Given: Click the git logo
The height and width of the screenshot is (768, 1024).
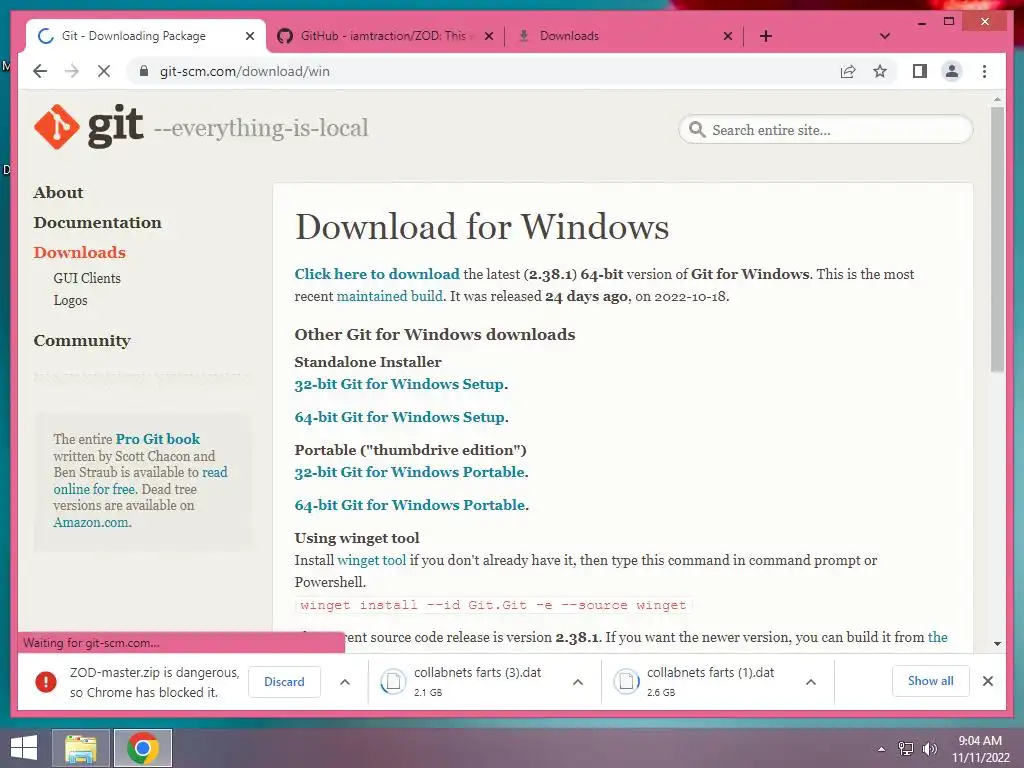Looking at the screenshot, I should (x=88, y=126).
